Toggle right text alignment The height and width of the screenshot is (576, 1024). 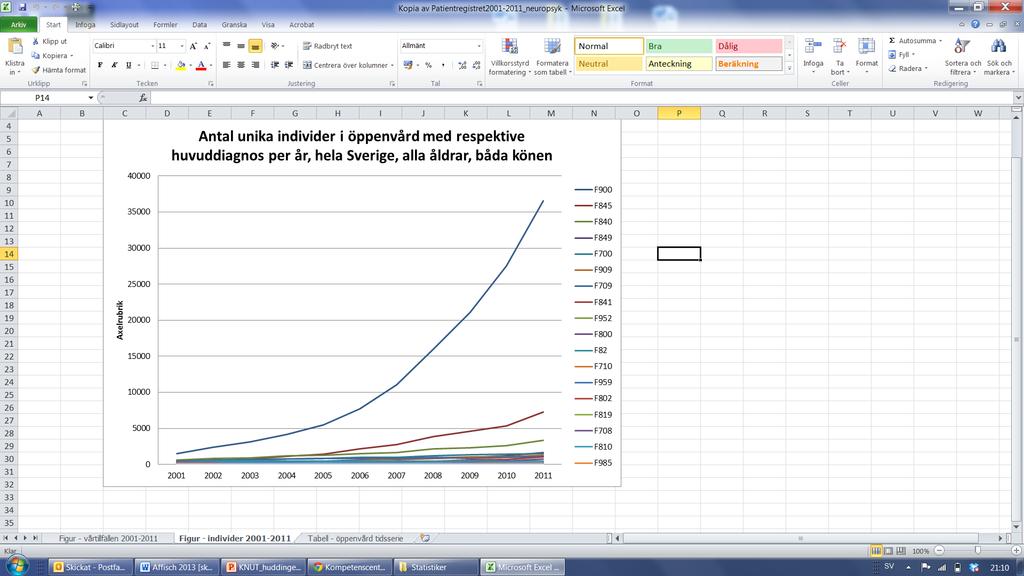[x=255, y=65]
